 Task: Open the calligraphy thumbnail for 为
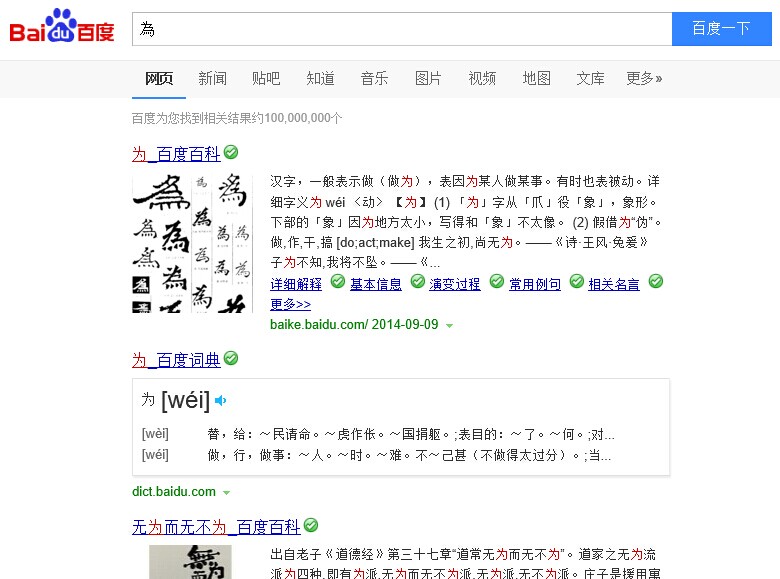click(x=192, y=243)
